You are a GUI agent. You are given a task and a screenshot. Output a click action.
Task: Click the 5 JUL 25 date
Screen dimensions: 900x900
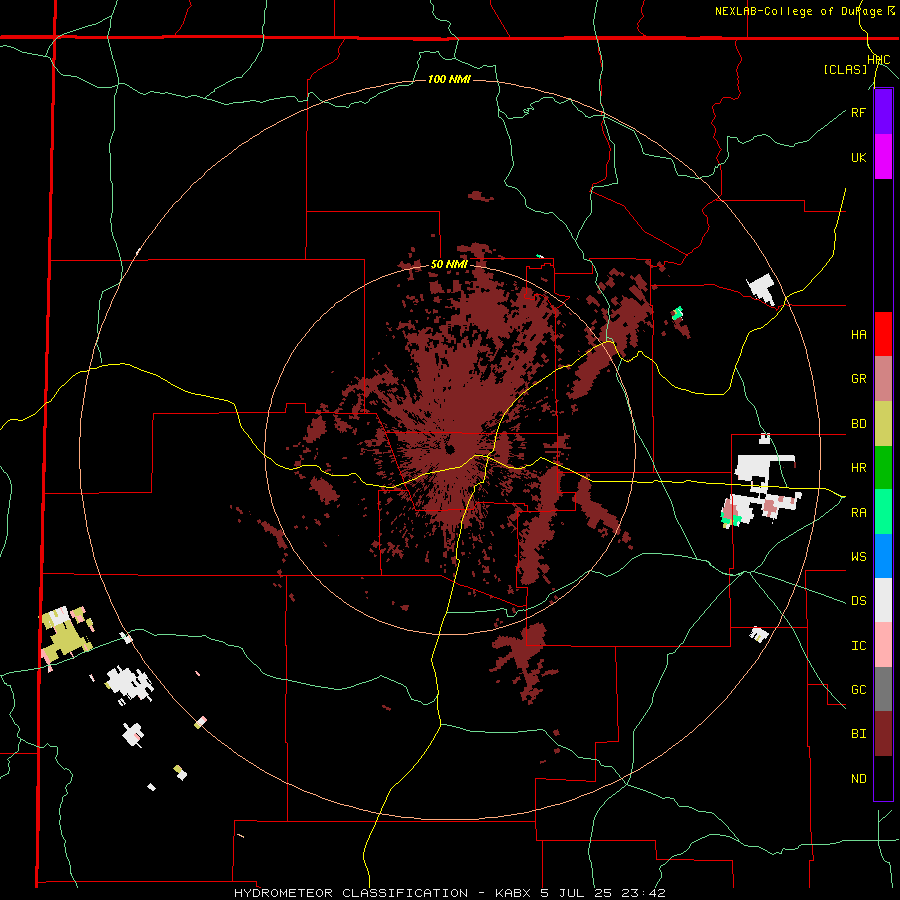[577, 893]
